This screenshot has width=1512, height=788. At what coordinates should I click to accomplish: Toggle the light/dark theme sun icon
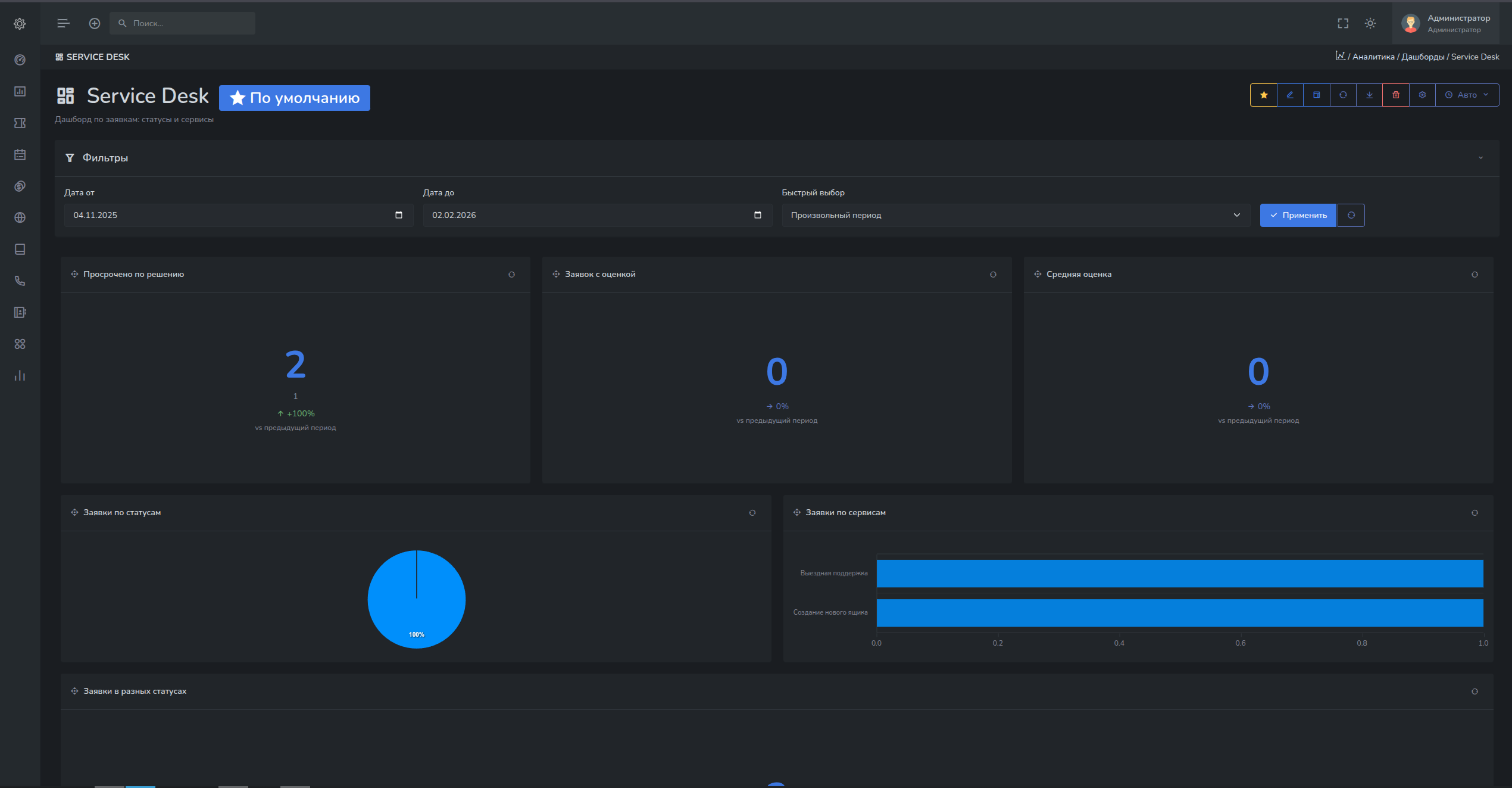[1370, 23]
